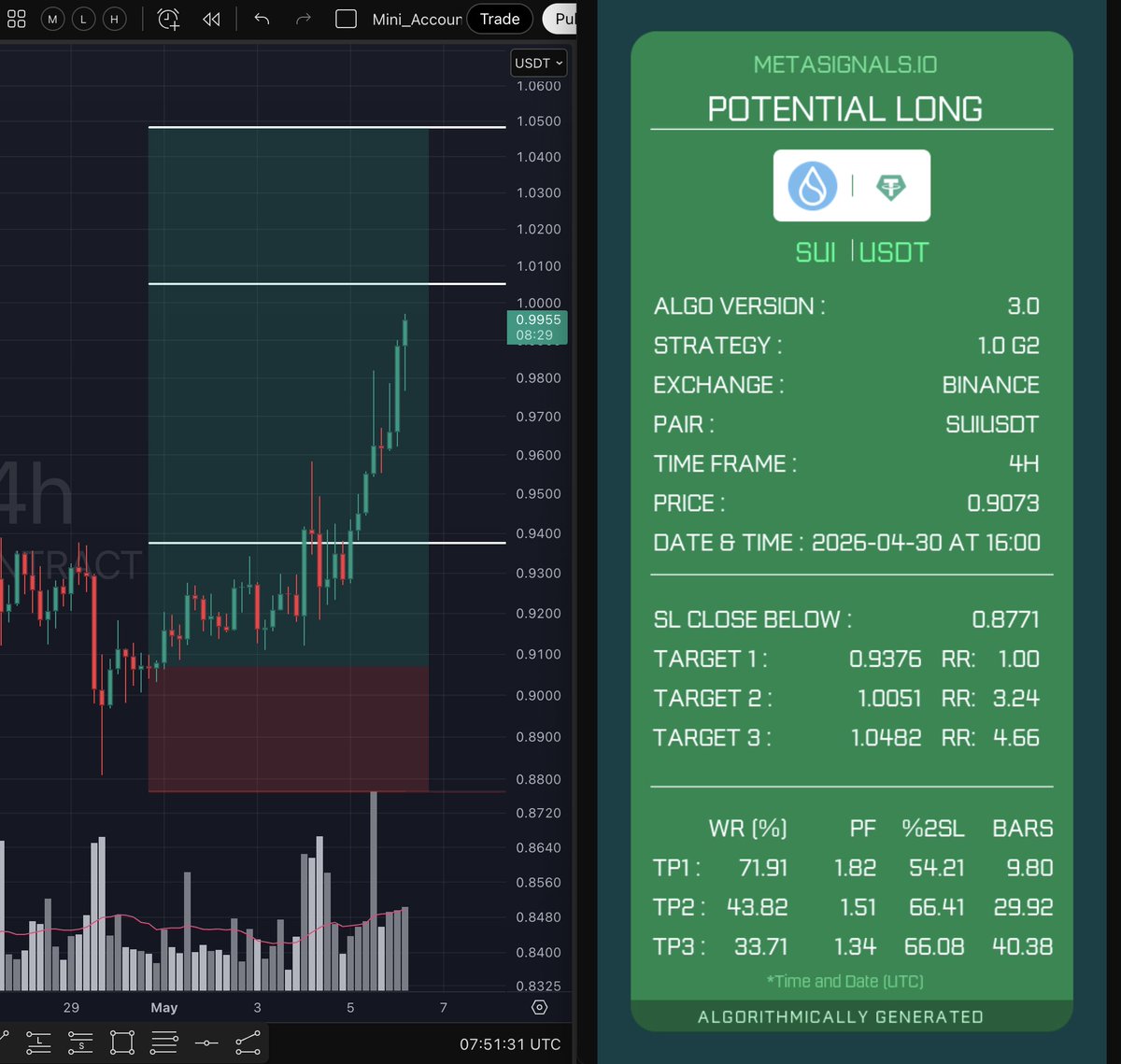Click the TP1 win rate 71.91

763,868
